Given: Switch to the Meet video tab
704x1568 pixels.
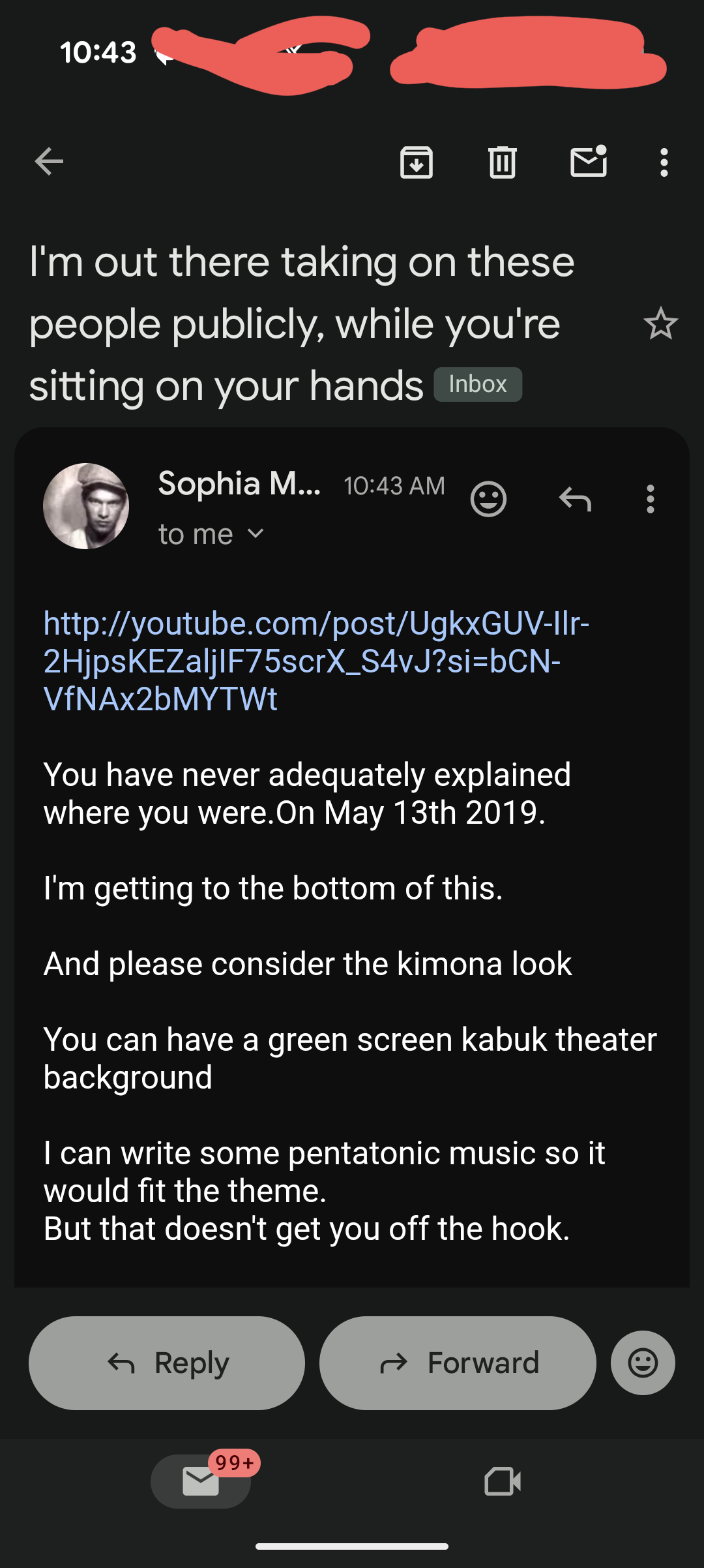Looking at the screenshot, I should click(x=503, y=1481).
